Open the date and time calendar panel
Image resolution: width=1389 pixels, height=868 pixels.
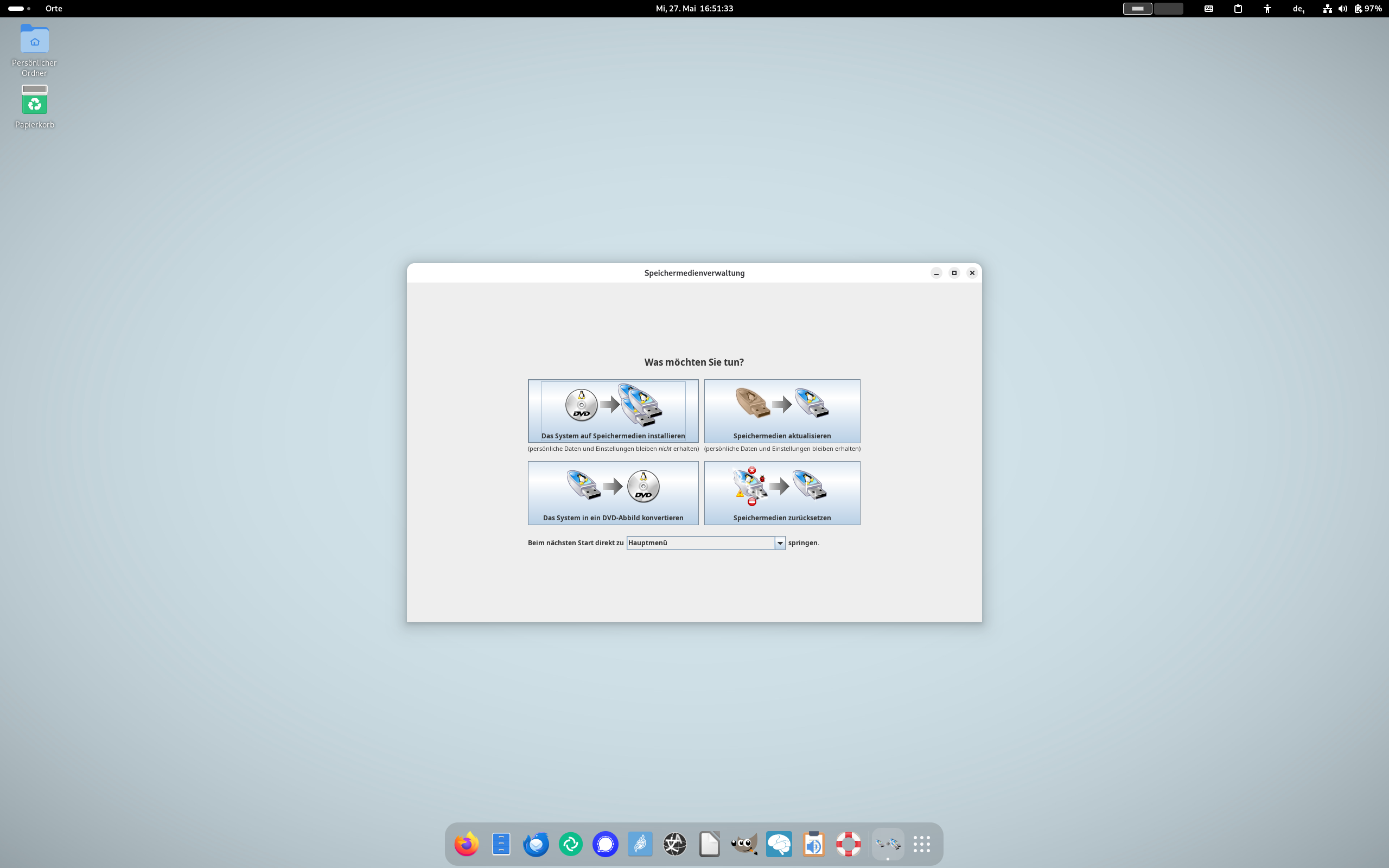tap(694, 9)
